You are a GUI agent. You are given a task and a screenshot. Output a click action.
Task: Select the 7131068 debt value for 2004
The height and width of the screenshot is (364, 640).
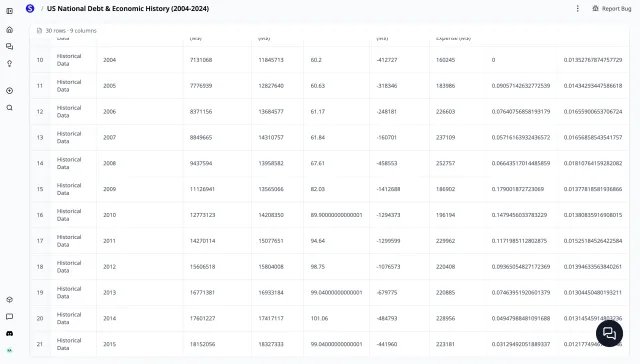pyautogui.click(x=201, y=60)
